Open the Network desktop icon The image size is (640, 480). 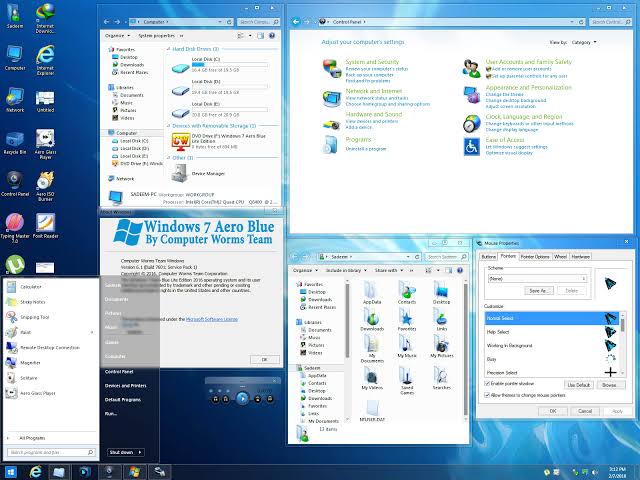coord(15,100)
